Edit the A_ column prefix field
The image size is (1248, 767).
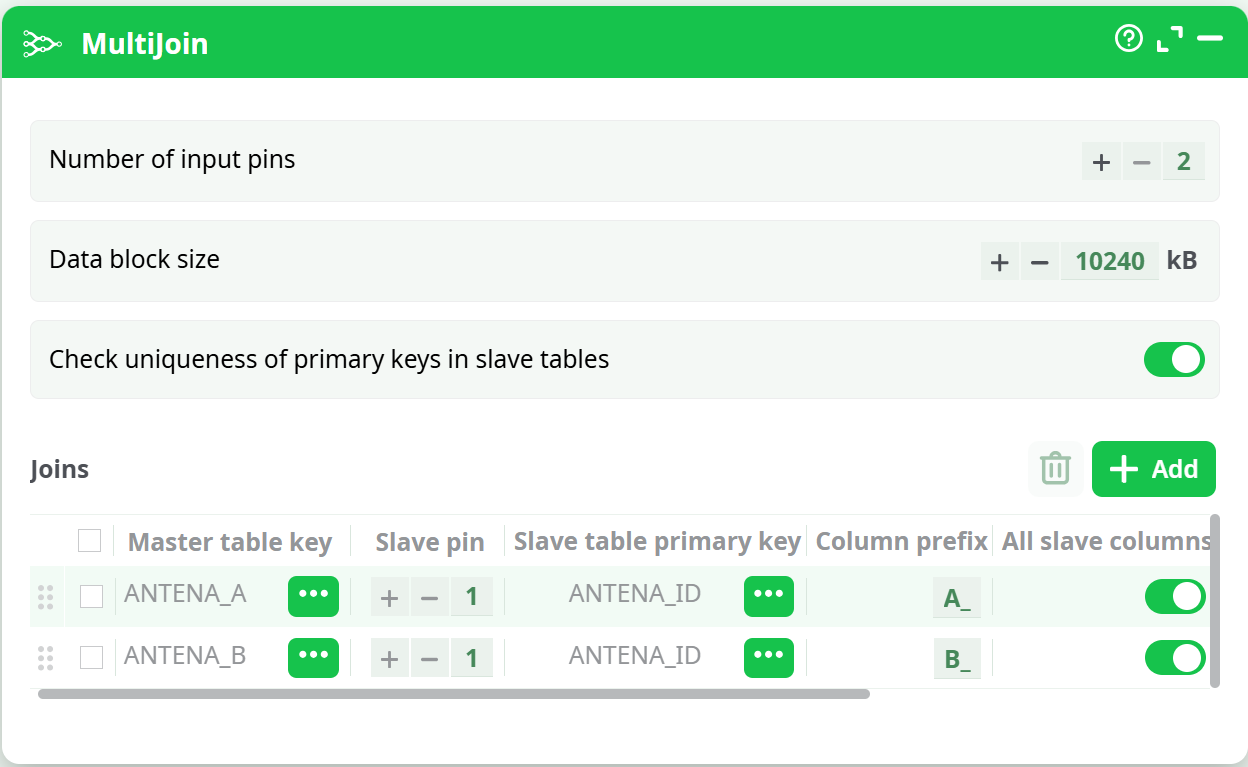click(957, 598)
